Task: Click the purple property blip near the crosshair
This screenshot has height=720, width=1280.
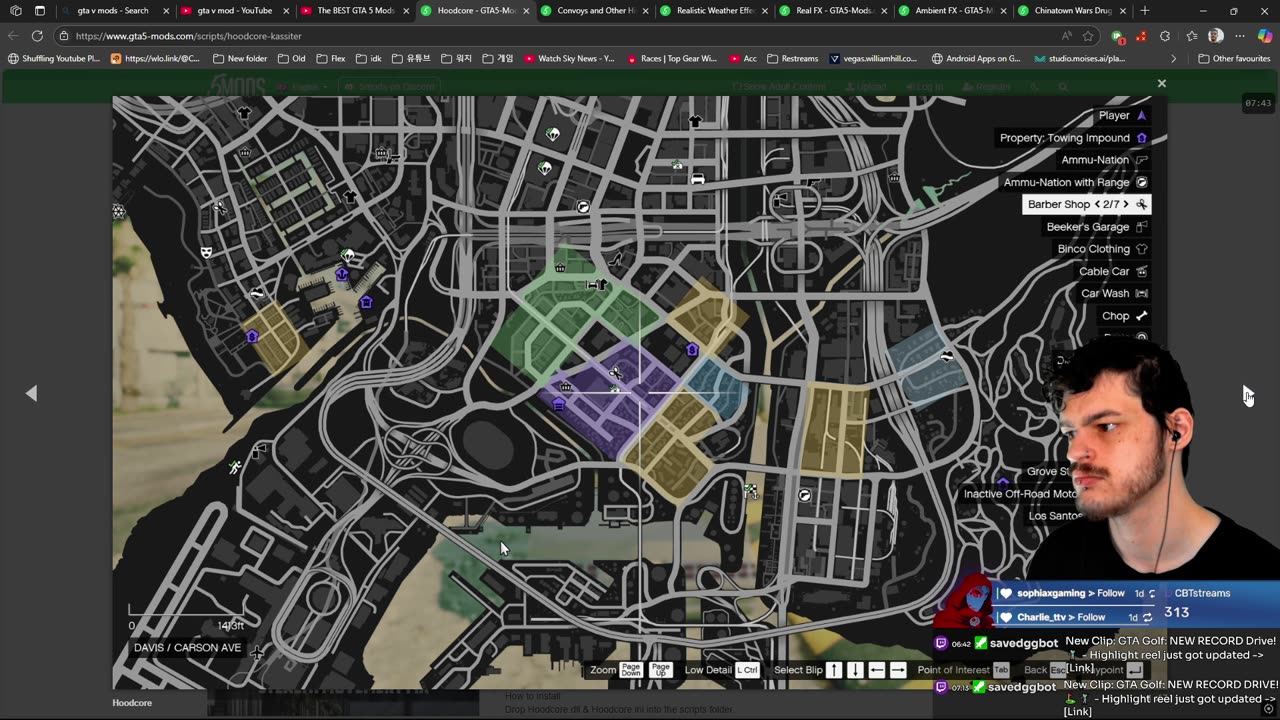Action: (x=692, y=349)
